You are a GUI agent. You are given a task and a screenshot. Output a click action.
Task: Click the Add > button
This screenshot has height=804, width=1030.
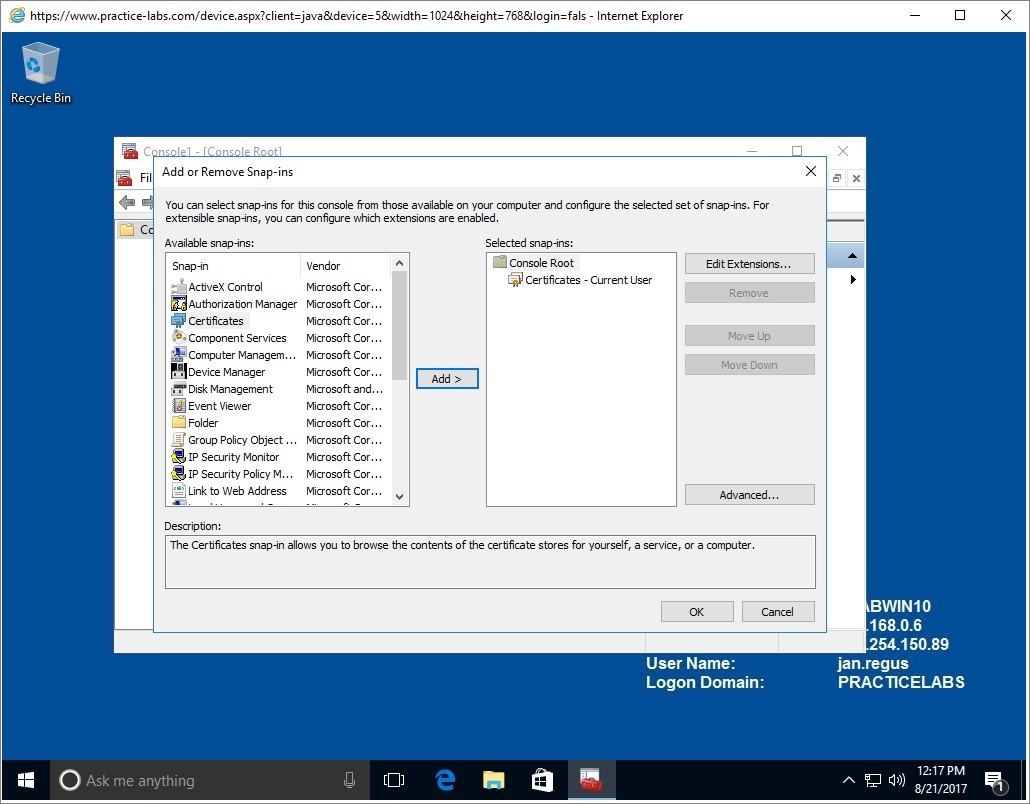447,379
